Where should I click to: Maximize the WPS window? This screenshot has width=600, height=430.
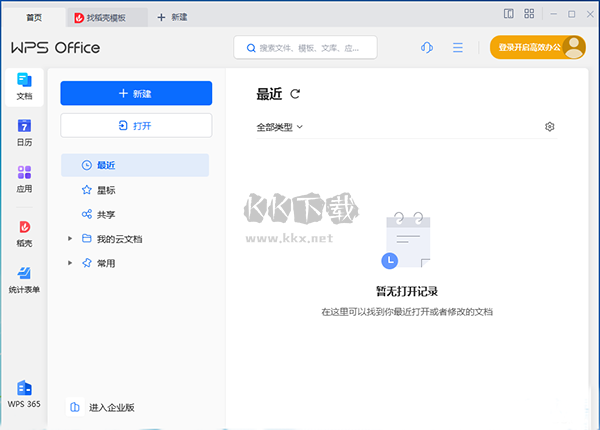pos(571,14)
